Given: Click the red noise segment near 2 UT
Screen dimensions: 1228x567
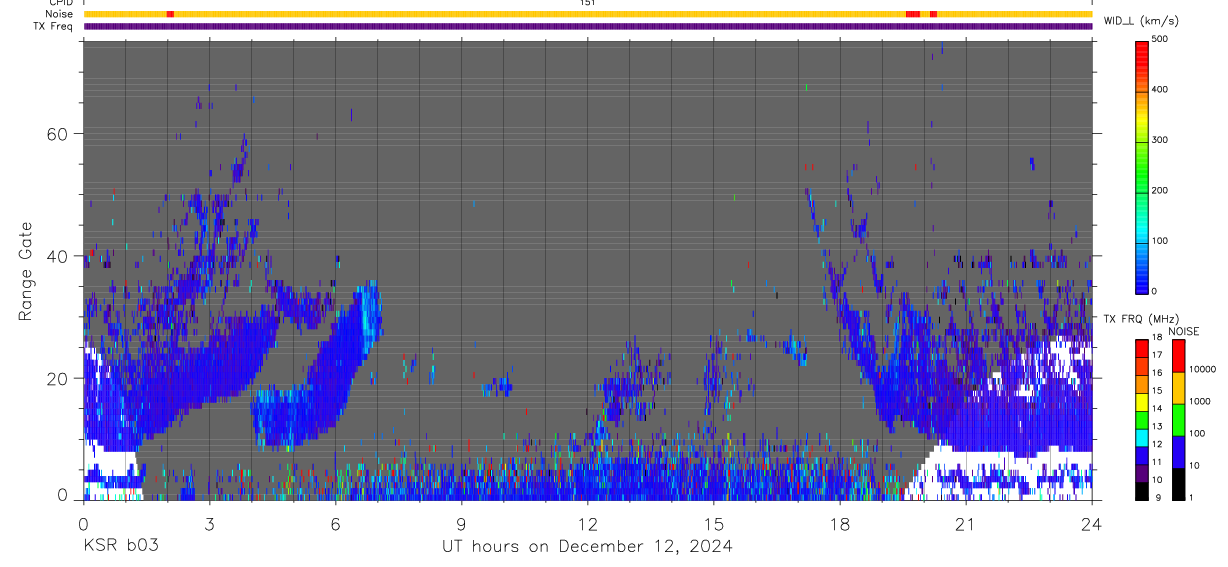Looking at the screenshot, I should pyautogui.click(x=170, y=14).
